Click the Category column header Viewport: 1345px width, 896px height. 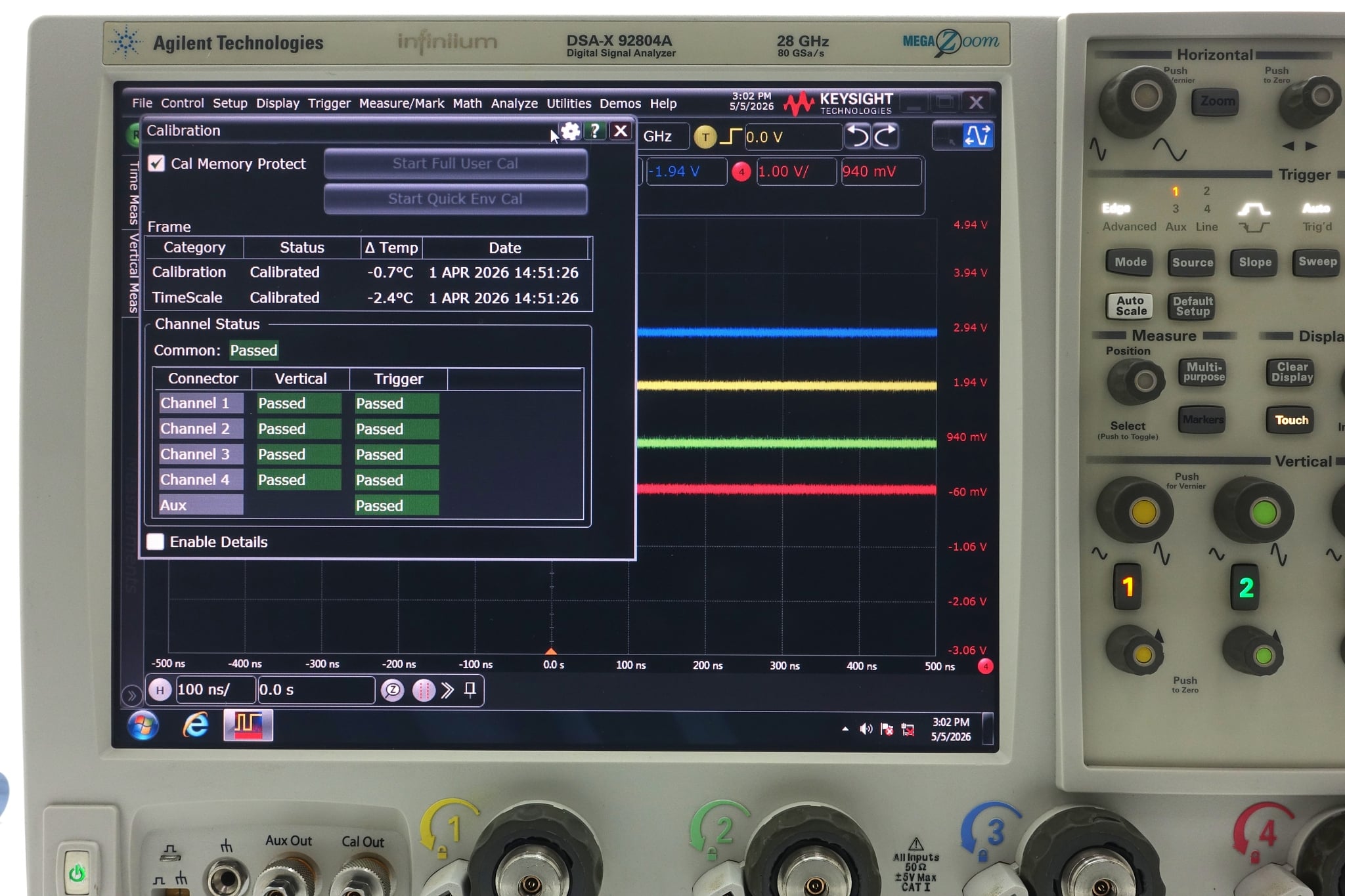194,247
